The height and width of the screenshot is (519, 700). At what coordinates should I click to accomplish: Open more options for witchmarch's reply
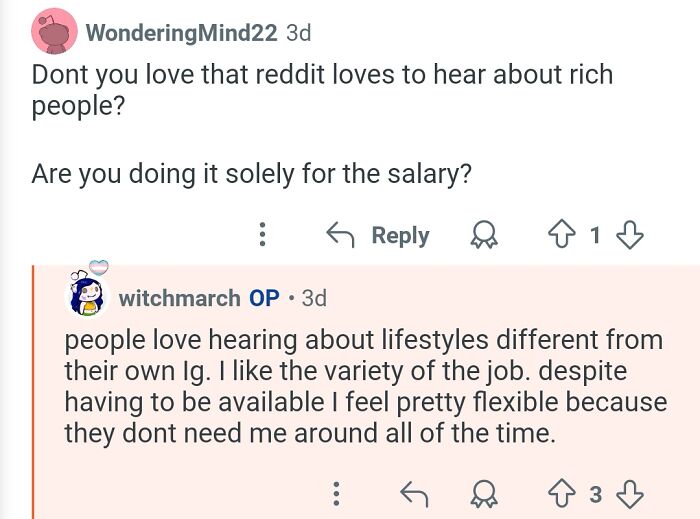tap(337, 493)
